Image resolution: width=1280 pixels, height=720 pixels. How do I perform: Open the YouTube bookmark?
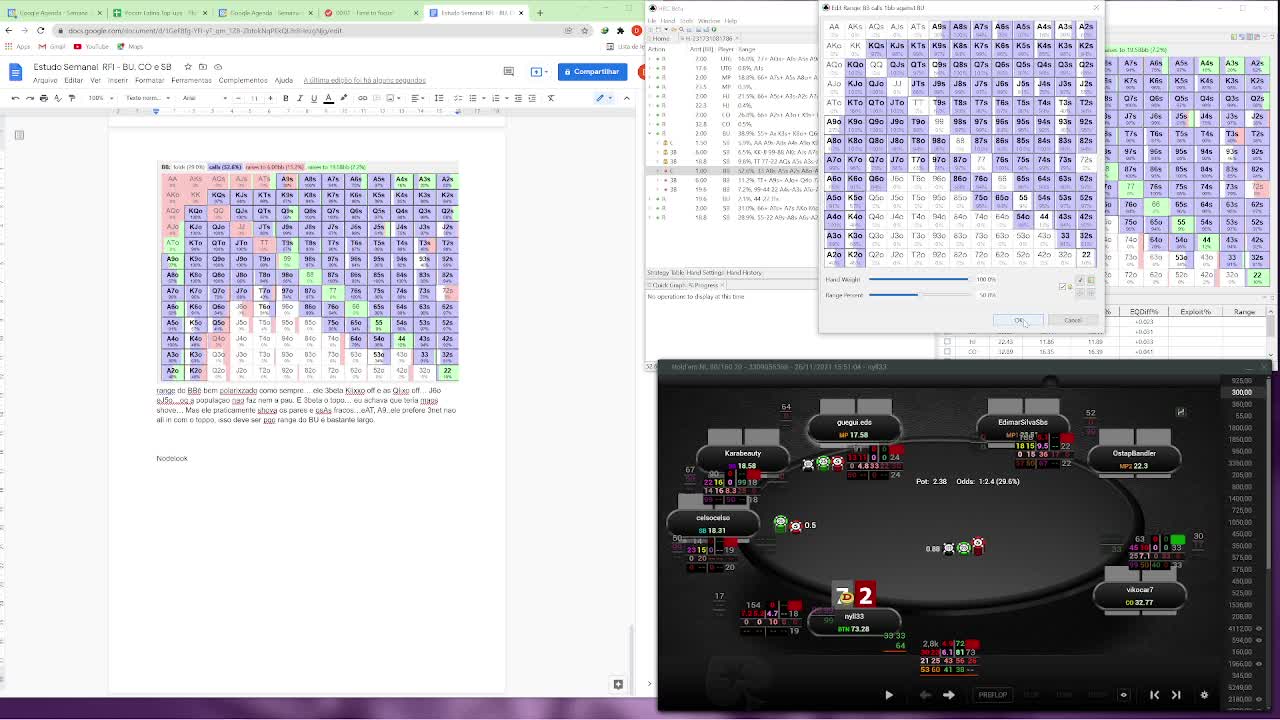coord(93,46)
